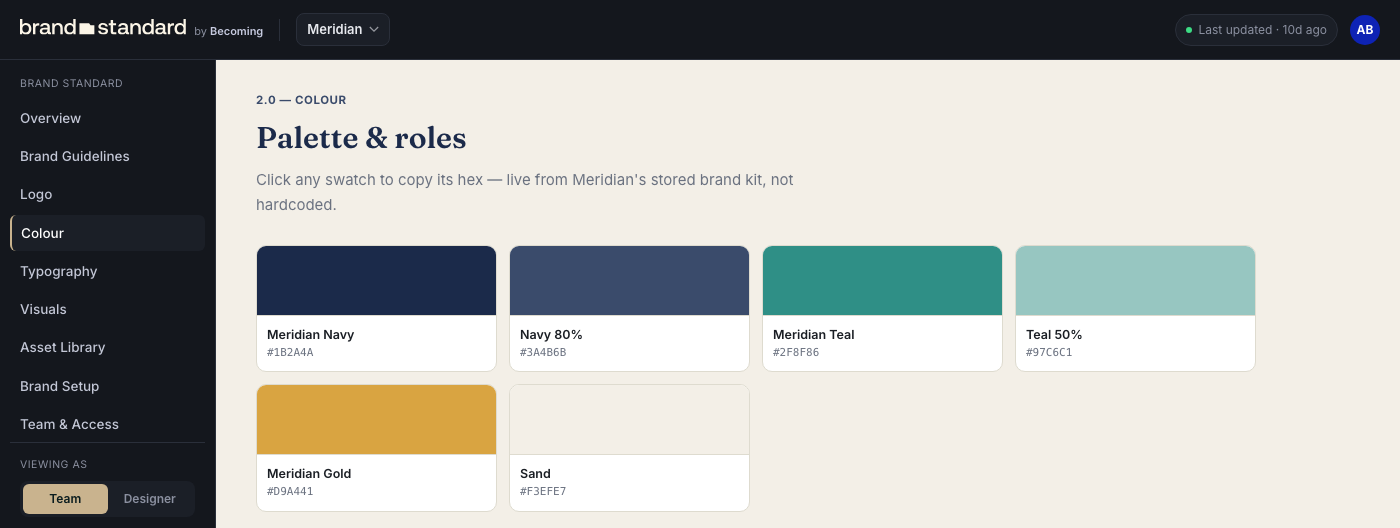1400x528 pixels.
Task: Open Team & Access page
Action: (x=107, y=424)
